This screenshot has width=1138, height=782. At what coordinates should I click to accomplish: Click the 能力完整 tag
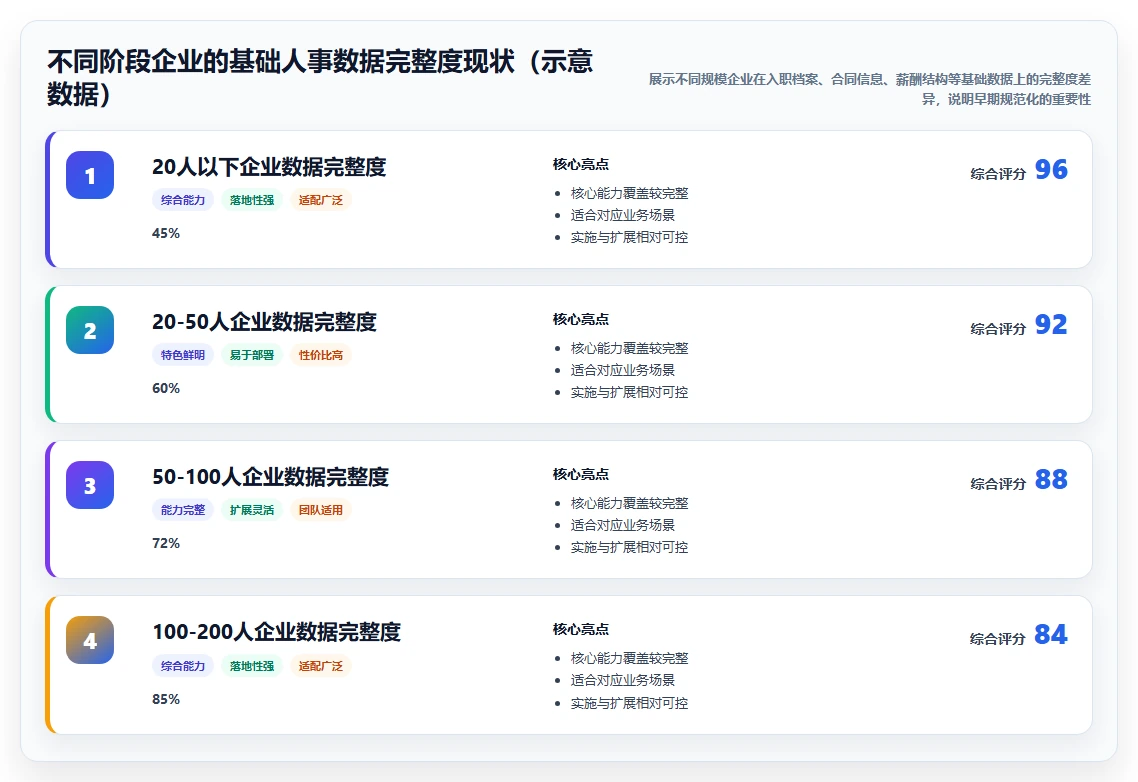tap(183, 510)
